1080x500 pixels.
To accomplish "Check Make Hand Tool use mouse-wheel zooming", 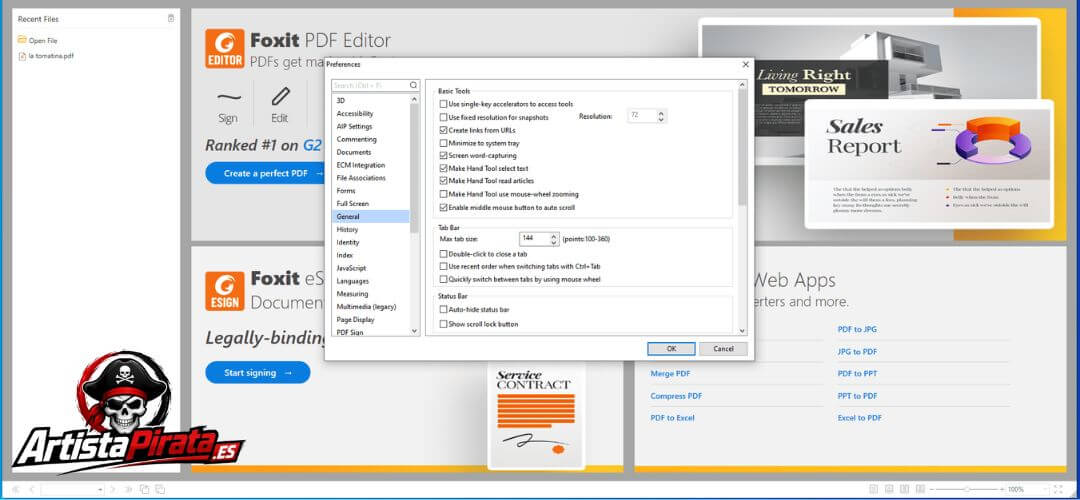I will [444, 194].
